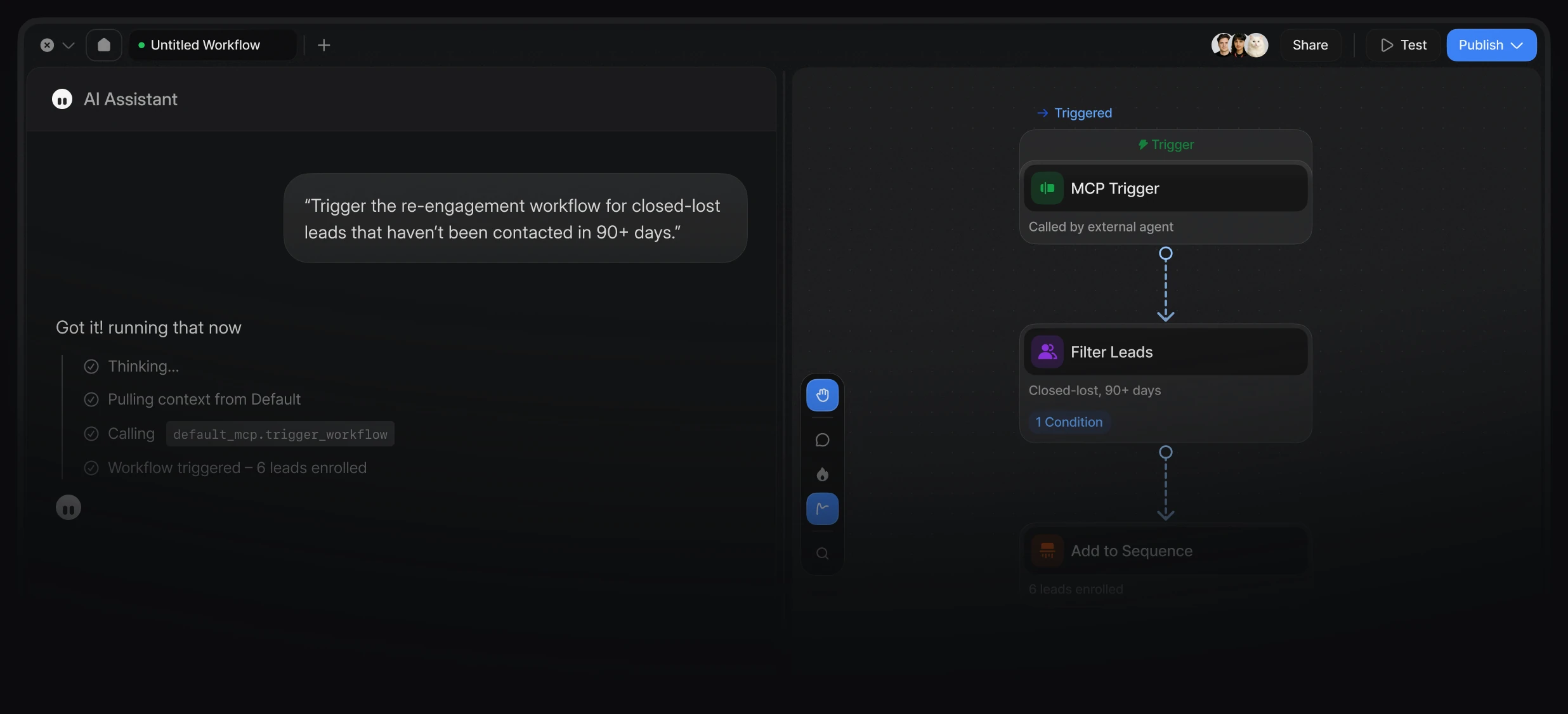
Task: Open the Publish dropdown button
Action: 1491,45
